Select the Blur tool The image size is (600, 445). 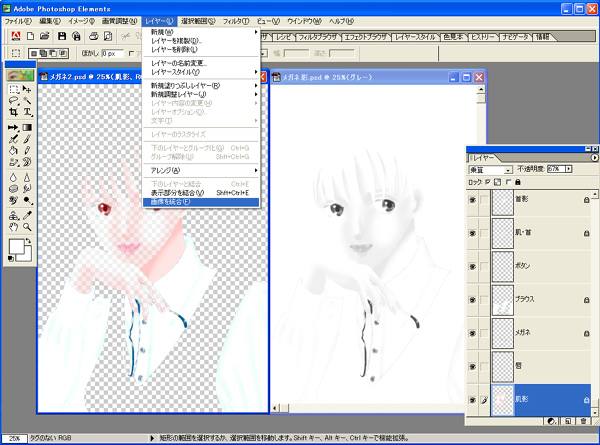(14, 177)
